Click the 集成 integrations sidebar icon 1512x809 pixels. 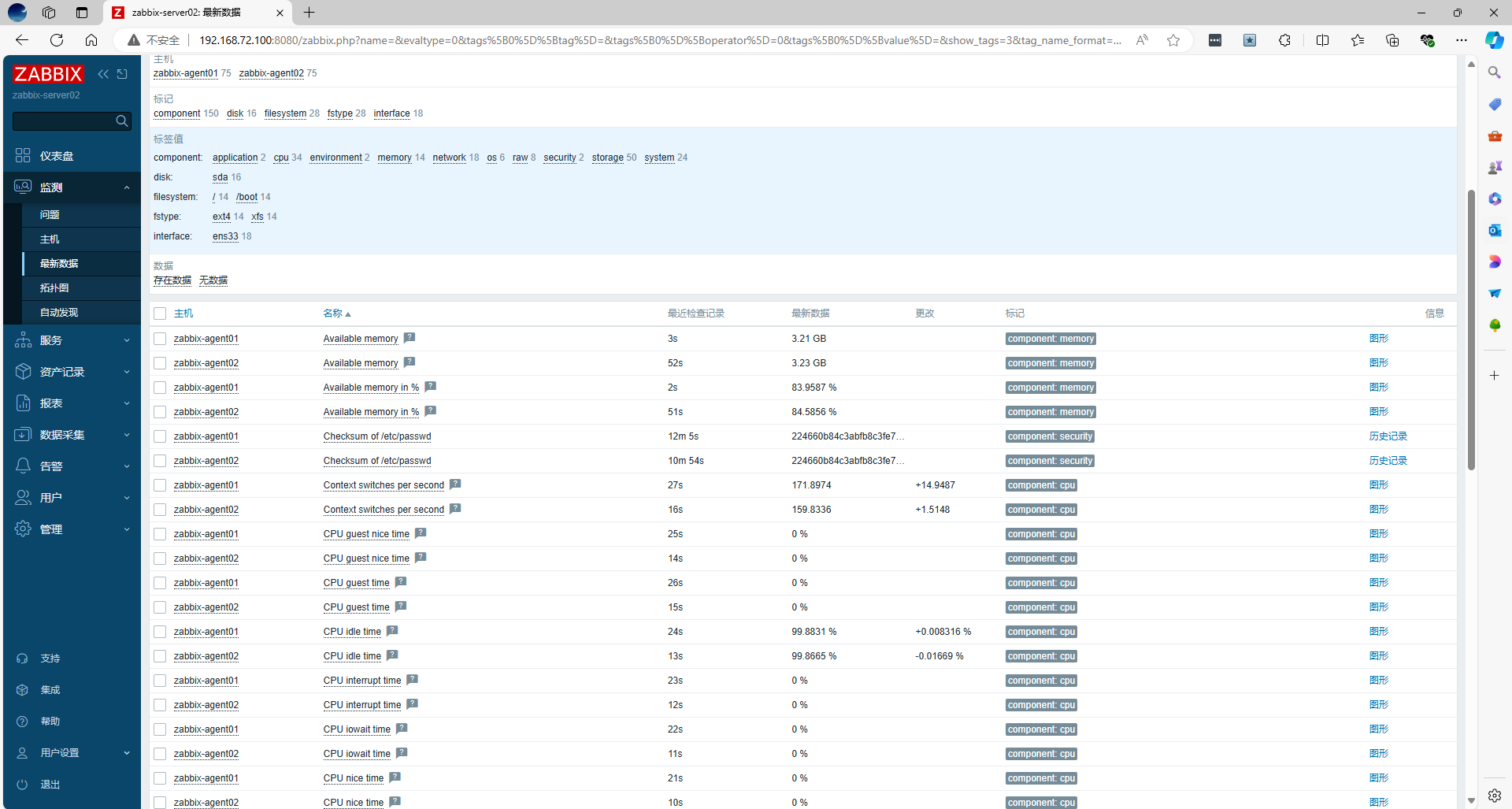click(x=23, y=689)
